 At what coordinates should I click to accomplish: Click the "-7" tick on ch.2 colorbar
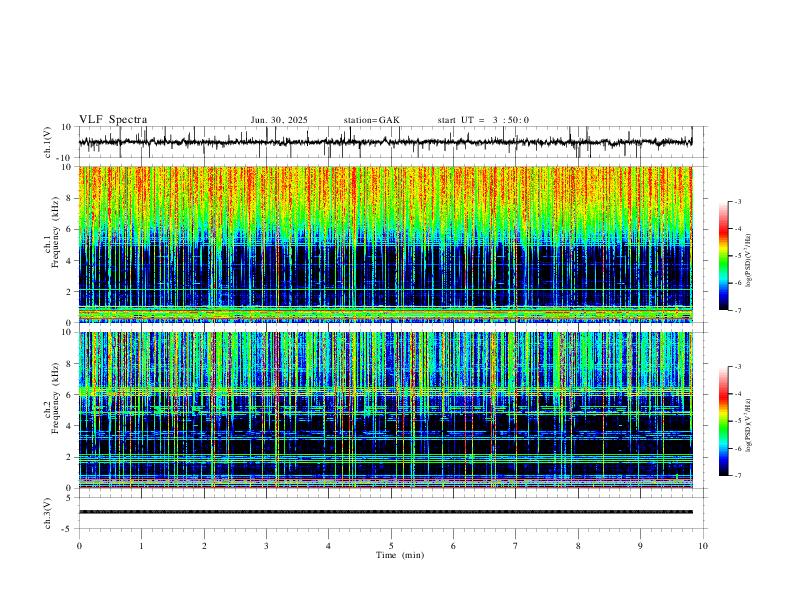(x=737, y=475)
